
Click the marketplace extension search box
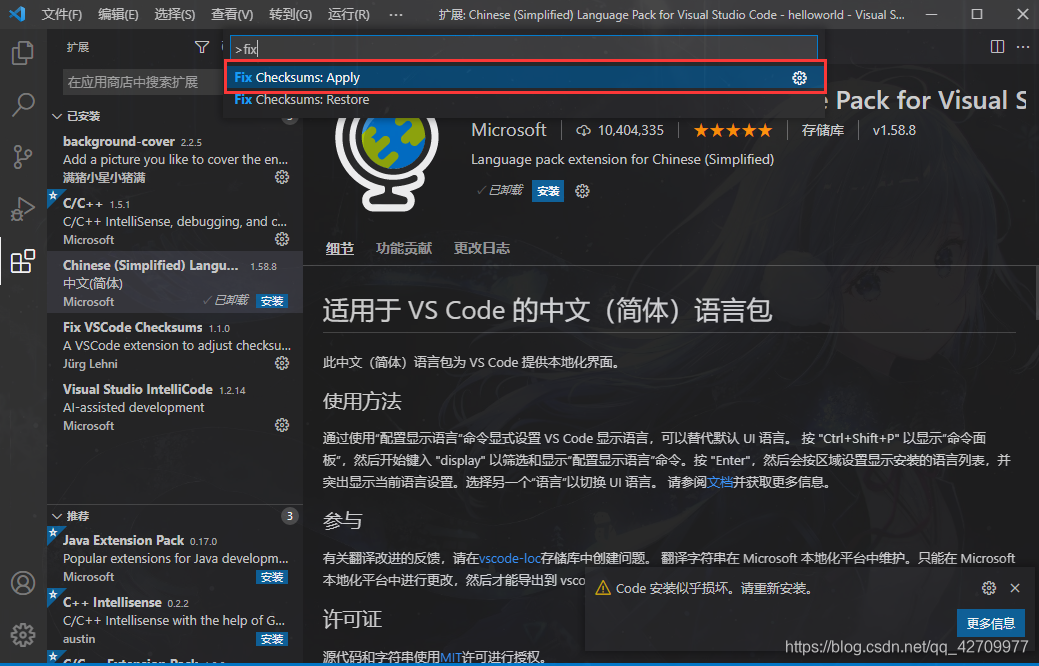142,82
